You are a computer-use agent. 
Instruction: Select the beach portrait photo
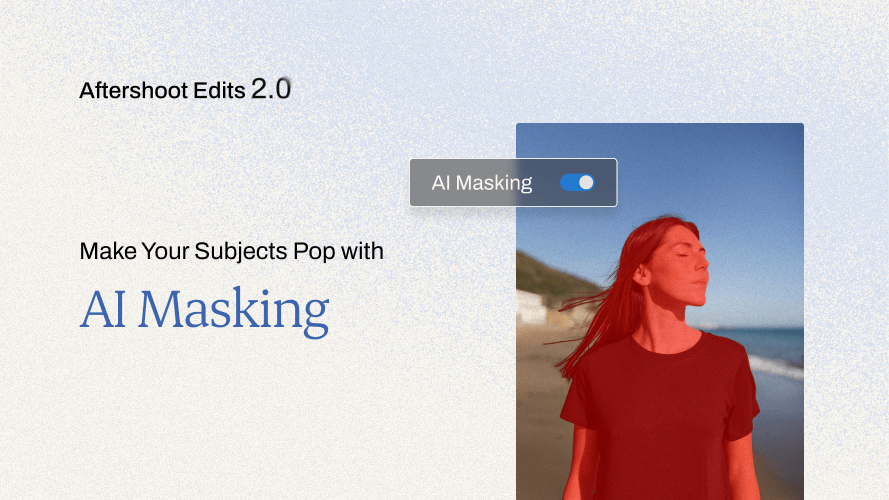(660, 311)
